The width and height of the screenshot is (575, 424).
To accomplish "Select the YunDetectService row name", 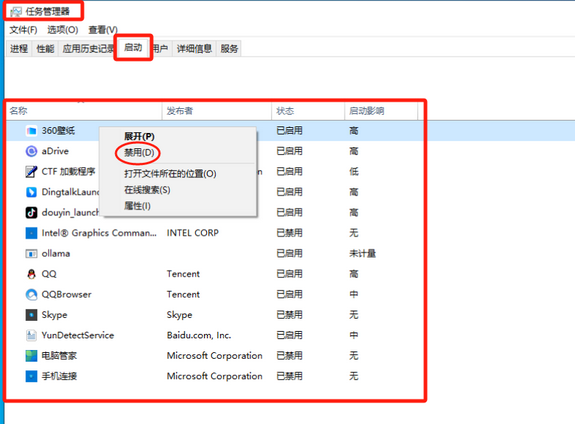I will coord(78,335).
